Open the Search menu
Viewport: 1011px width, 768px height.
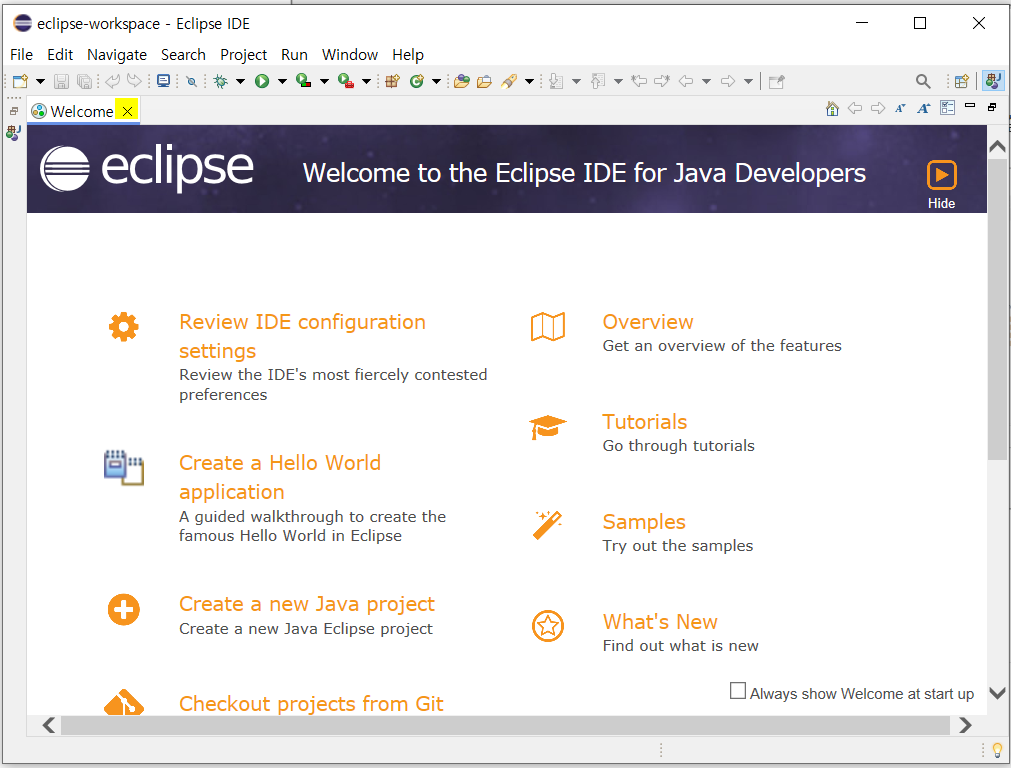pyautogui.click(x=183, y=55)
